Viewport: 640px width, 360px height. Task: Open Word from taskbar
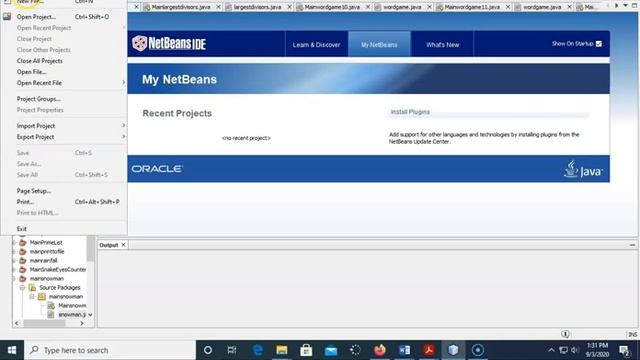(404, 350)
